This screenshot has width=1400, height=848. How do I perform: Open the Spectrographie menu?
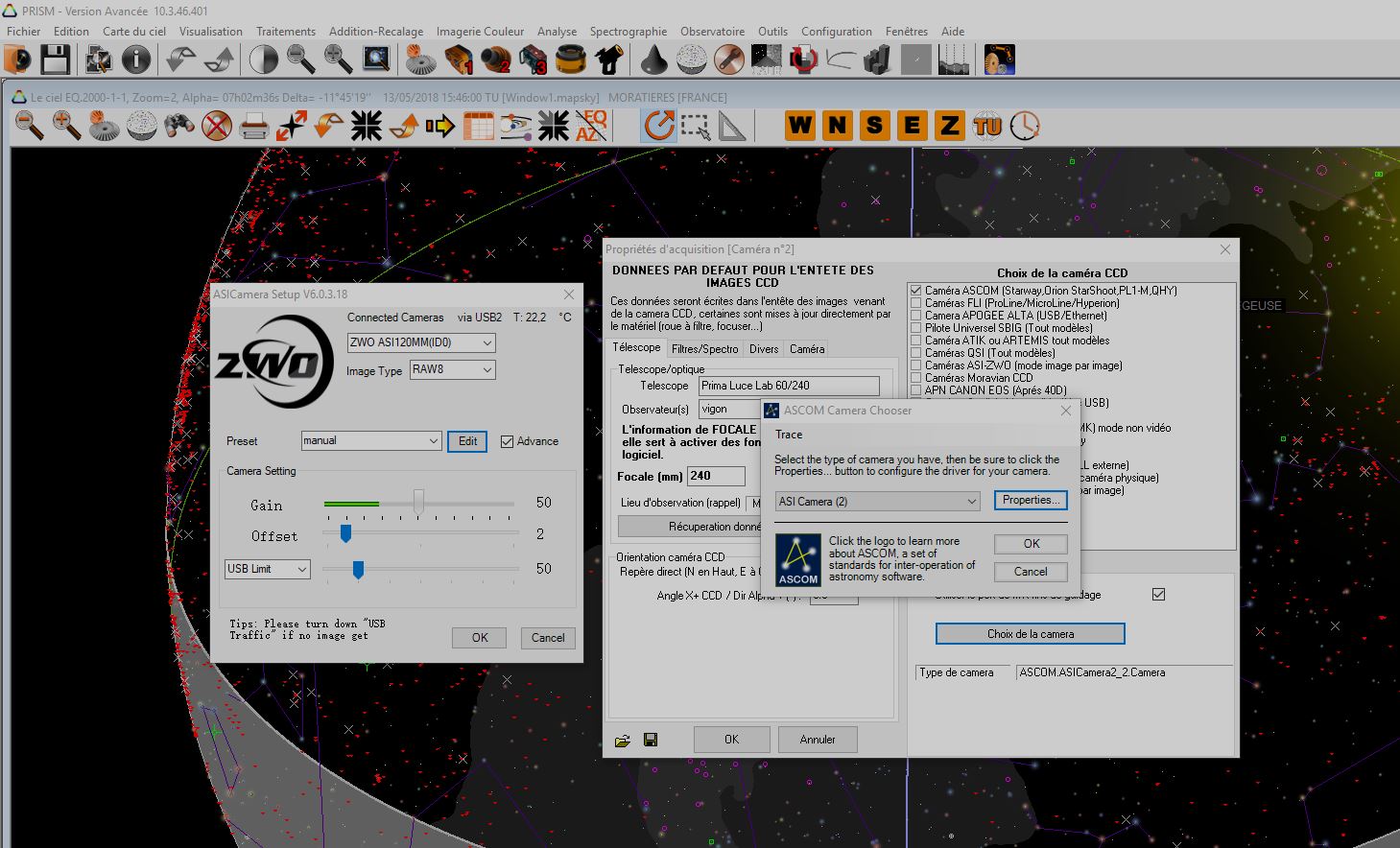(x=628, y=32)
